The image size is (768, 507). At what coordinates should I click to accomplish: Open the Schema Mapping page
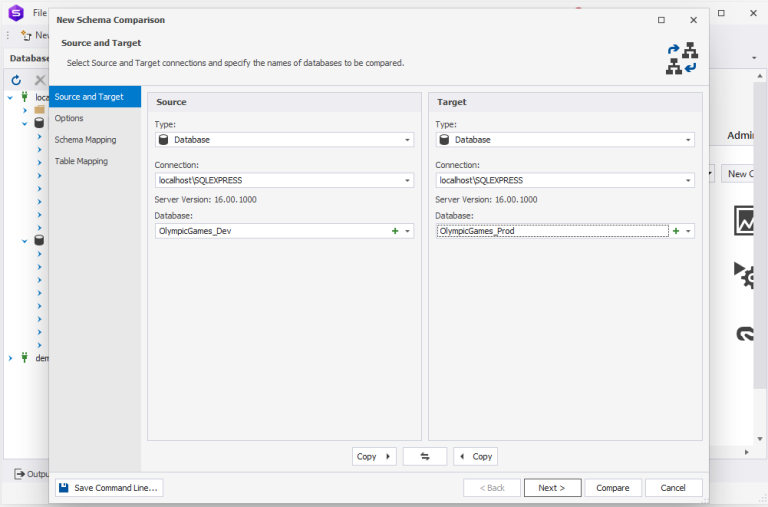[85, 140]
